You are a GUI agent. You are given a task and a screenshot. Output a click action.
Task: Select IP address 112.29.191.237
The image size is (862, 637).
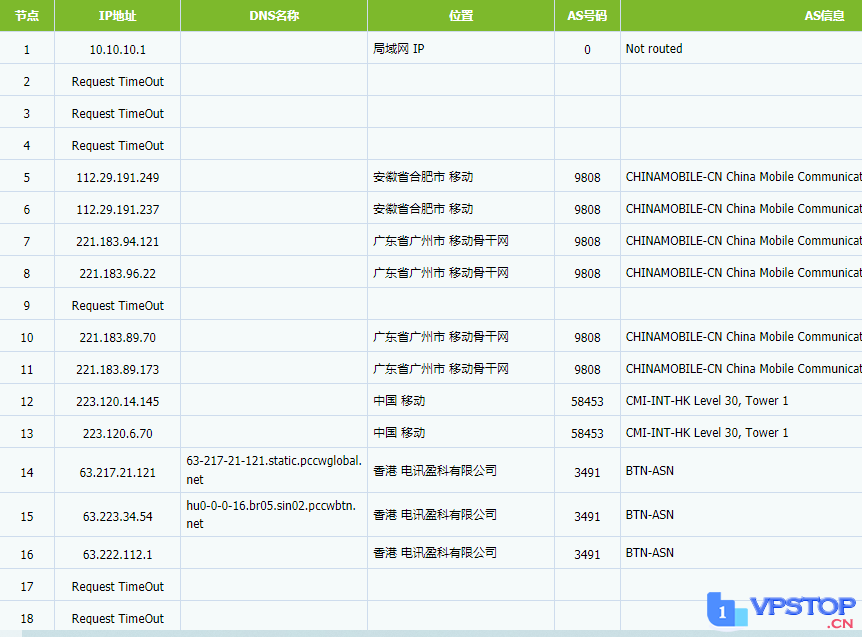118,209
